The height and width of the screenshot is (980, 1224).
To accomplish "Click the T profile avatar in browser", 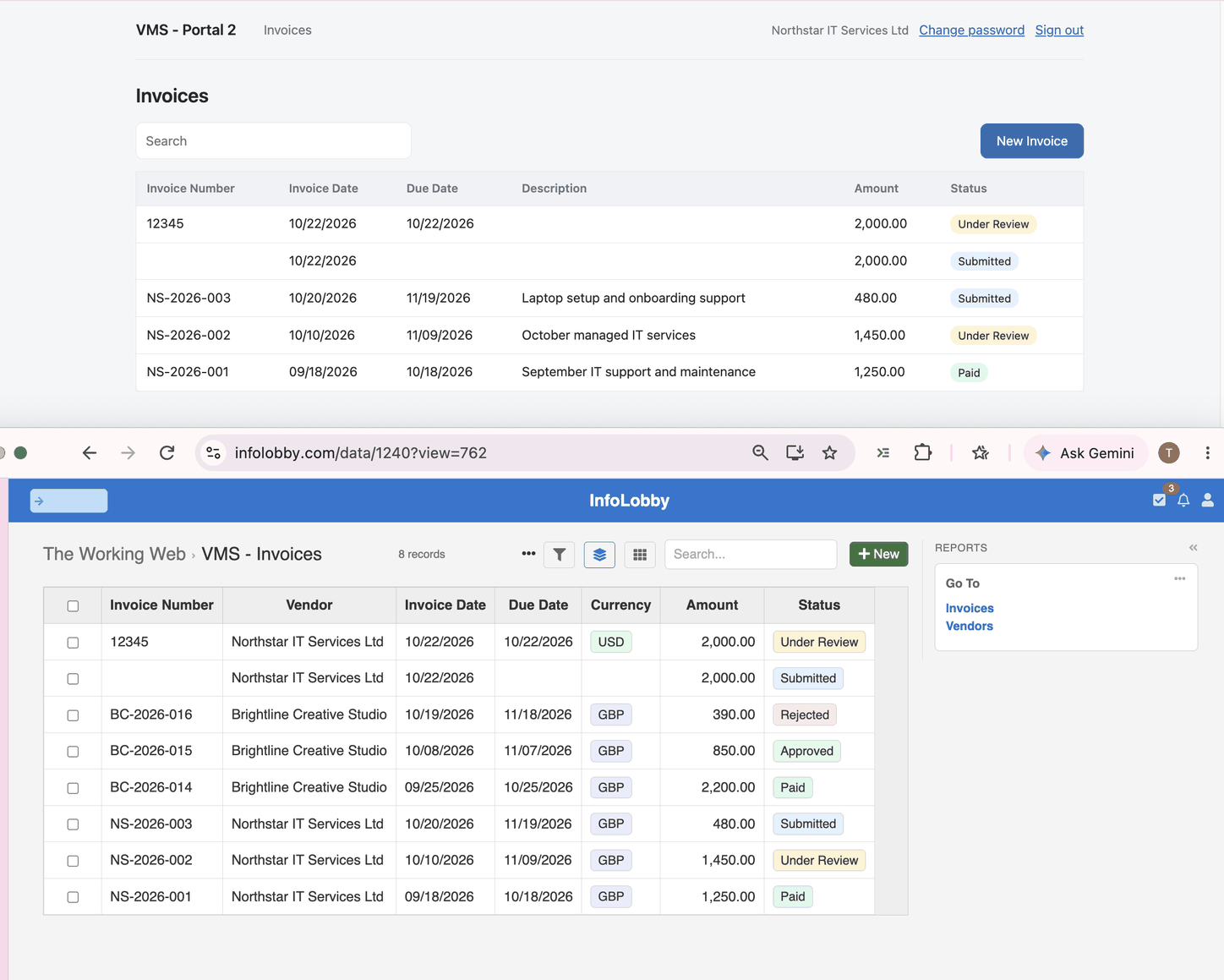I will pos(1169,453).
